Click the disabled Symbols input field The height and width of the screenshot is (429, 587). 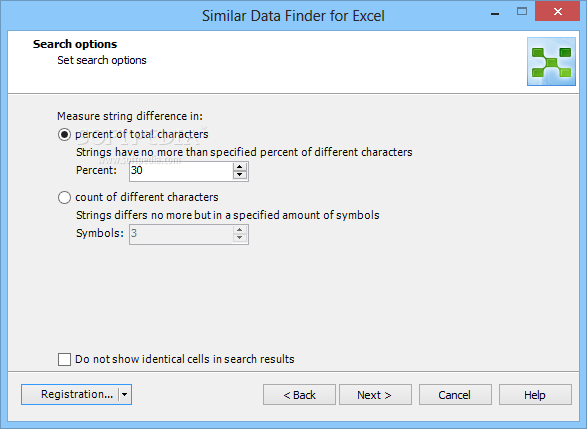click(x=182, y=234)
